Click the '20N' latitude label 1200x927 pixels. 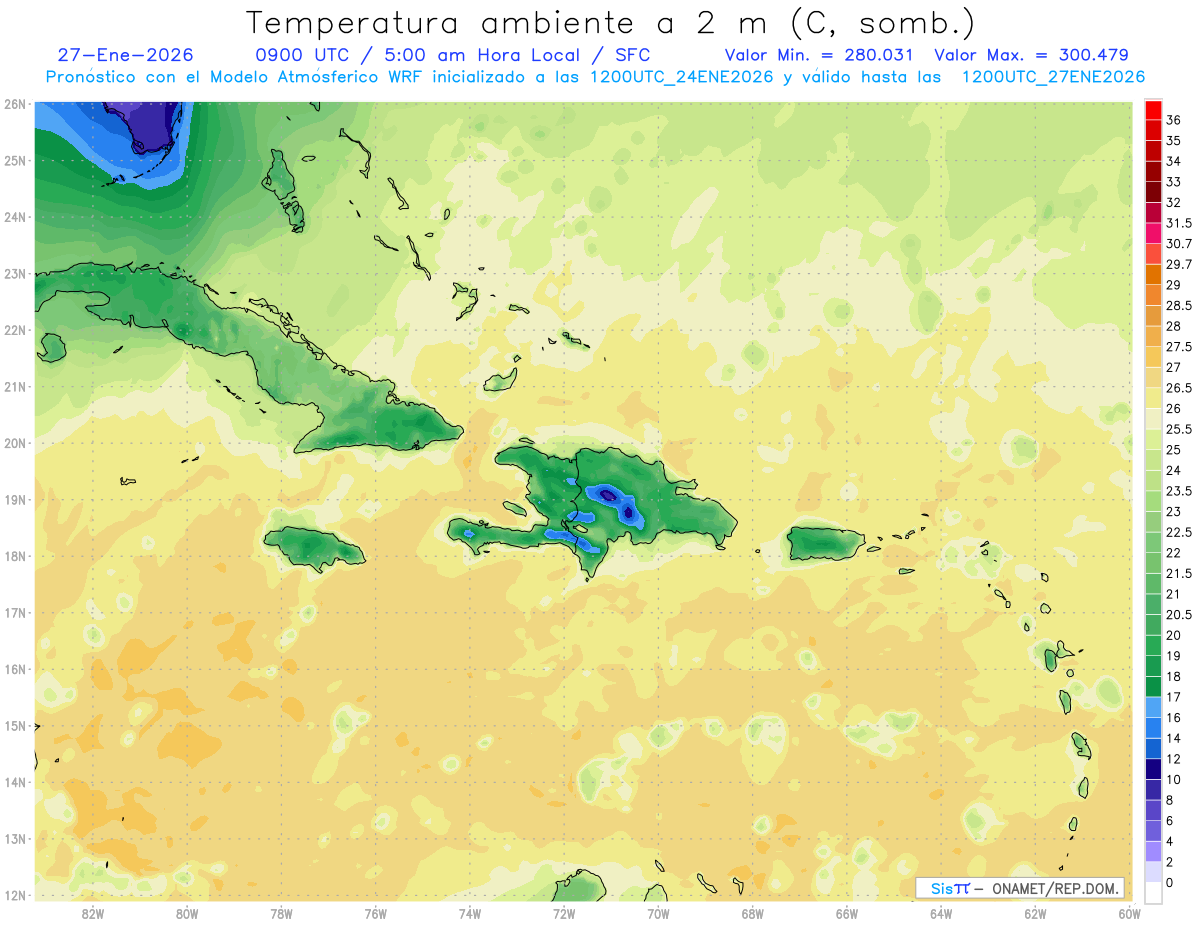click(14, 443)
